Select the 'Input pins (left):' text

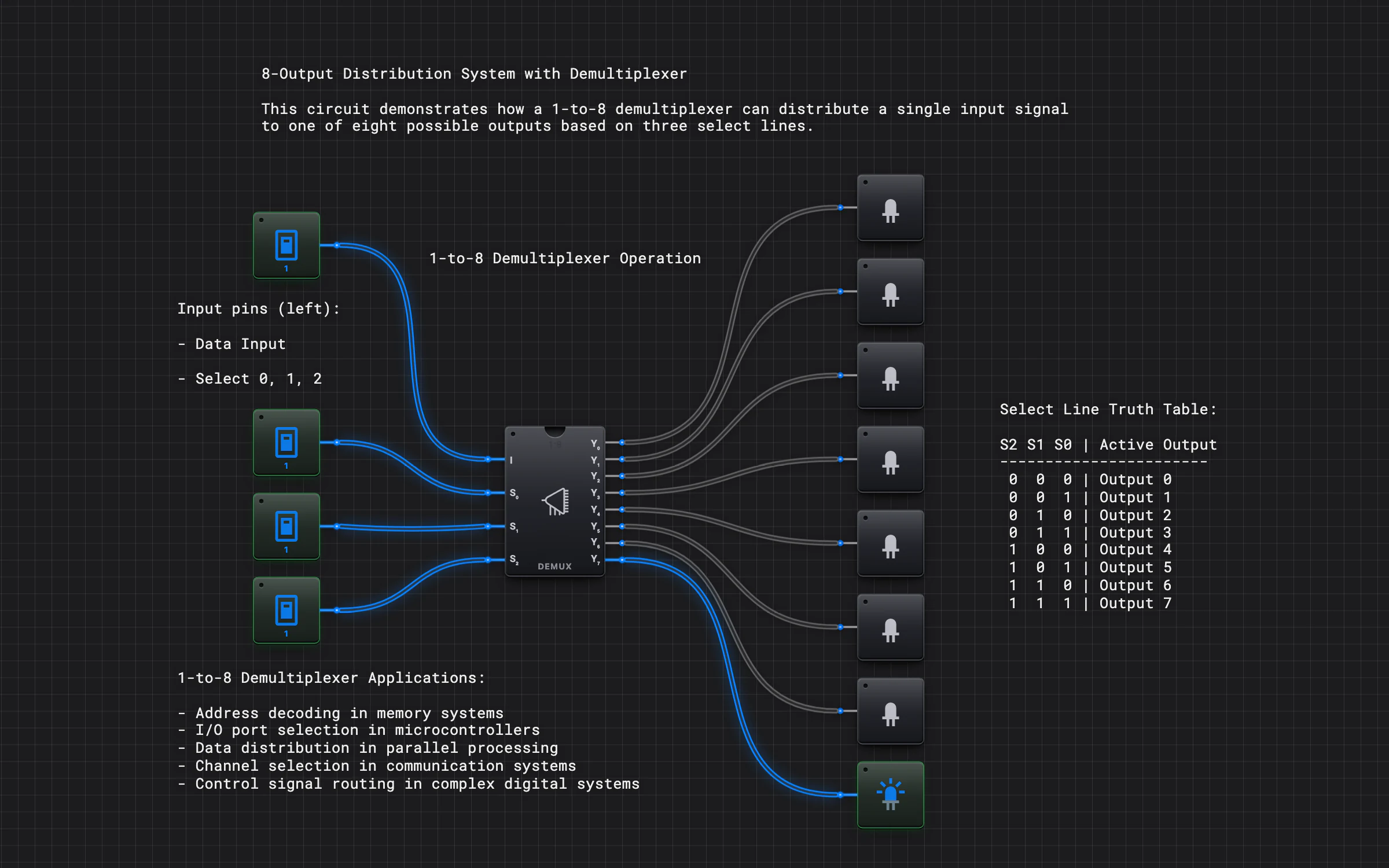click(x=258, y=309)
